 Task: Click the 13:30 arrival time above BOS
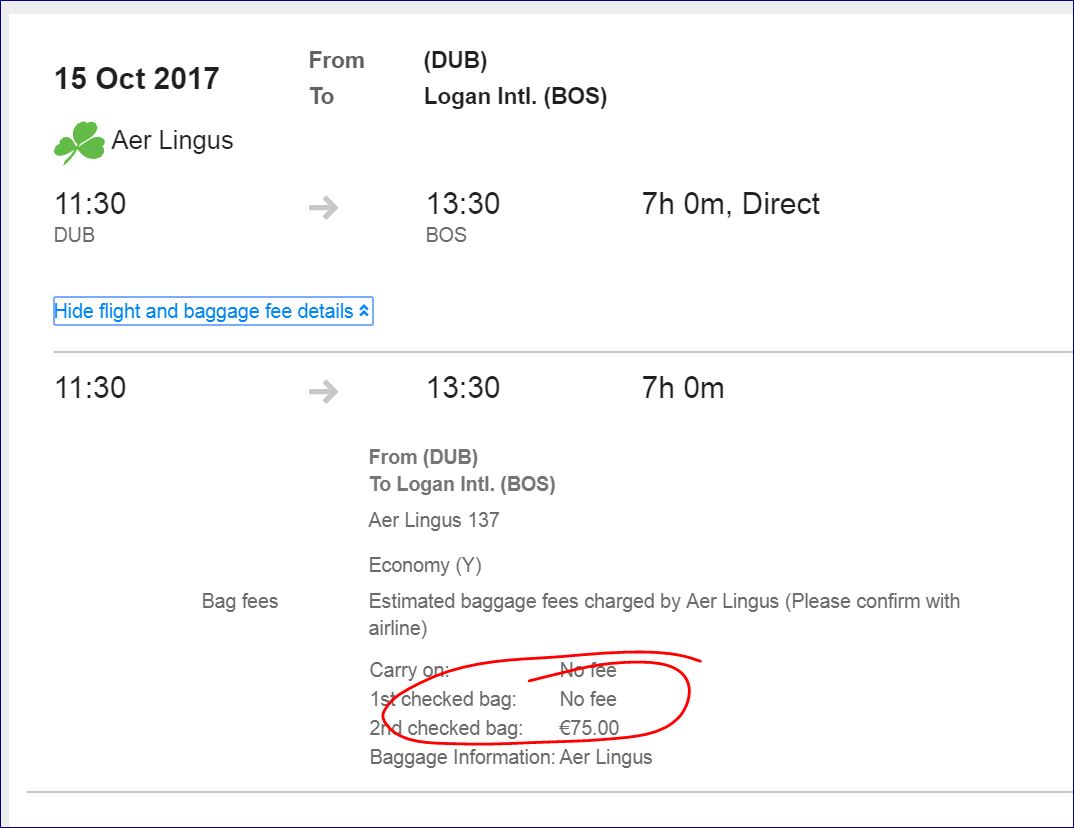[463, 204]
